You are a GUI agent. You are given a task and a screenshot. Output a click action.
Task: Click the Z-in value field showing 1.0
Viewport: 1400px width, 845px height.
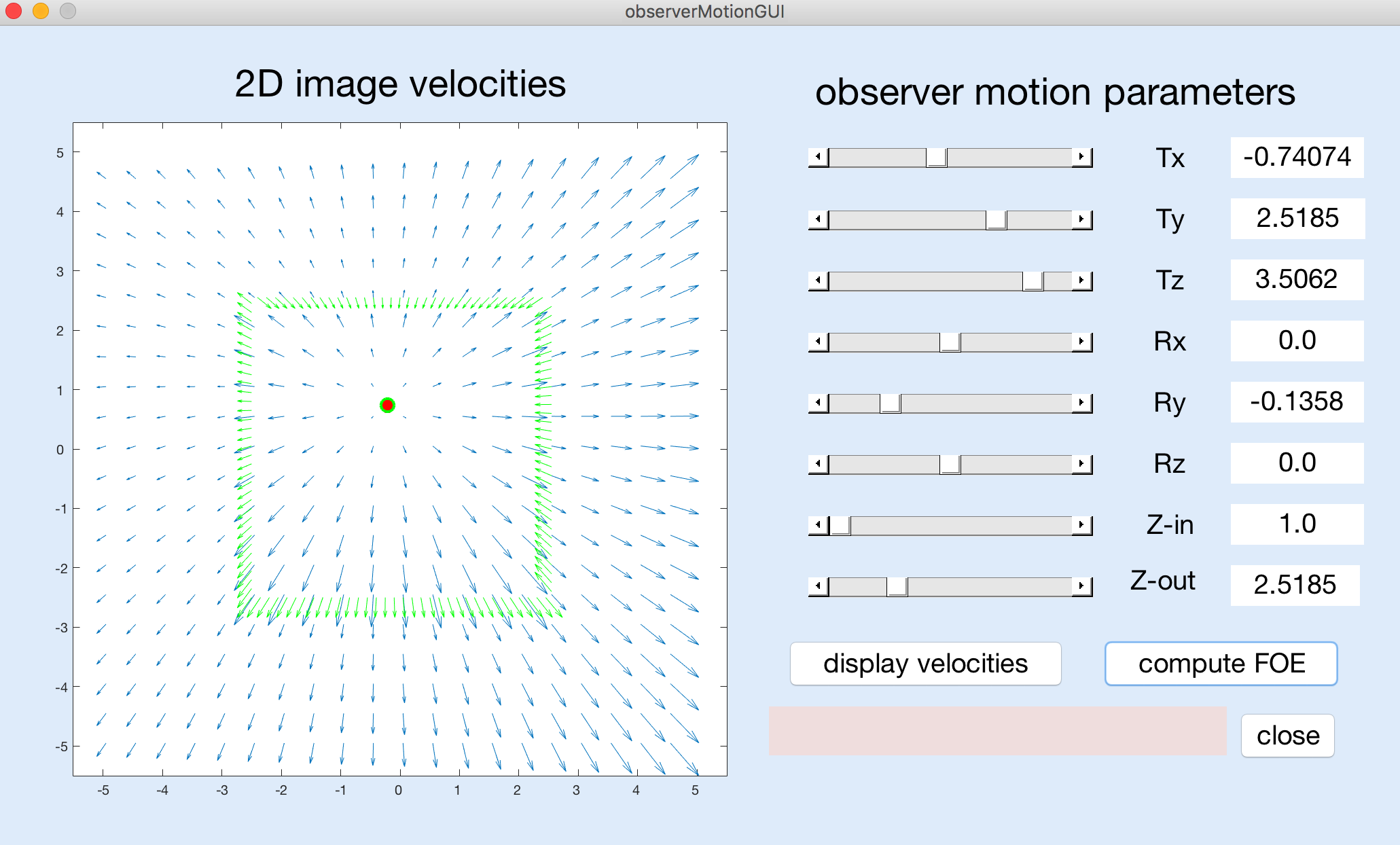[x=1297, y=524]
